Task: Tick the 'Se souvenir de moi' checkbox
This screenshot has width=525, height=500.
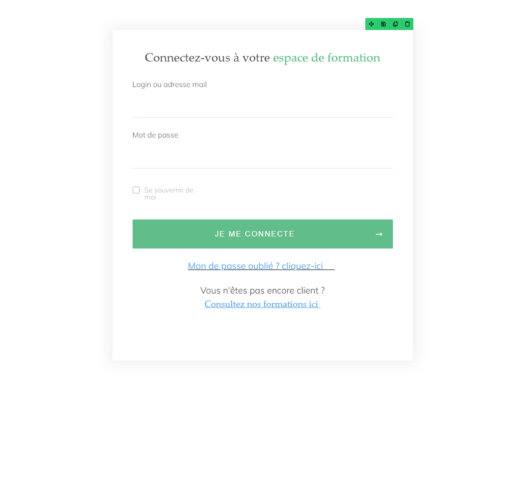Action: tap(136, 190)
